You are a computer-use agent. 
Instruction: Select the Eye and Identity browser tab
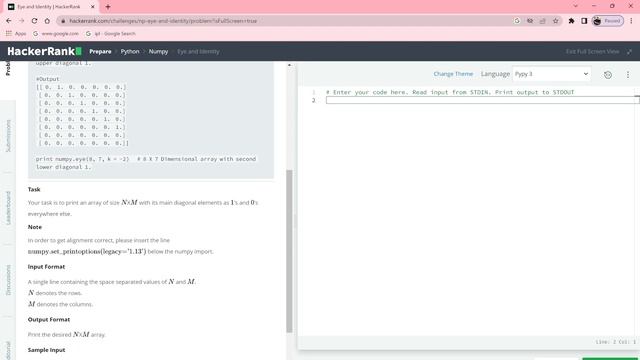(x=51, y=7)
